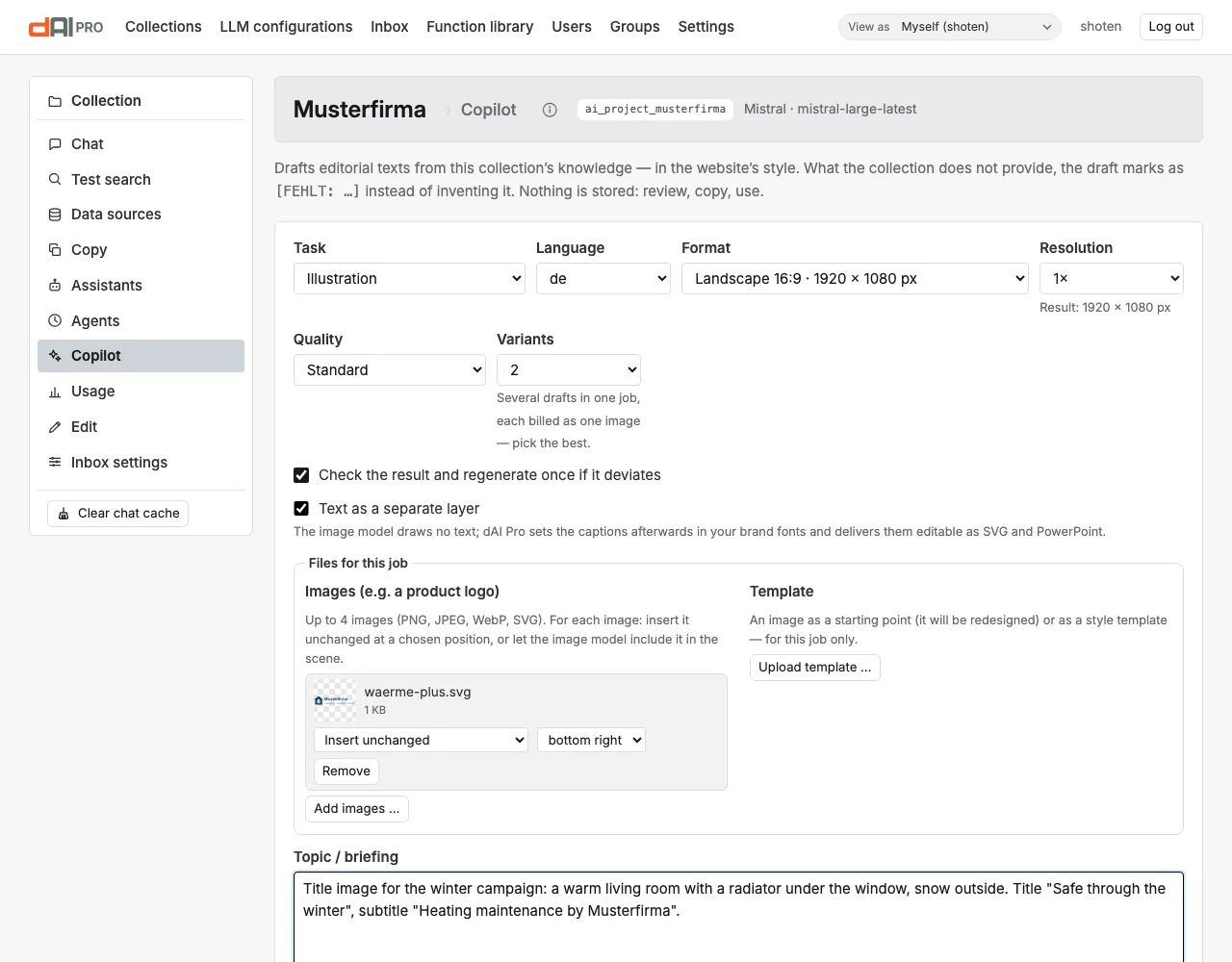Click the 'Add images ...' button
The height and width of the screenshot is (962, 1232).
[357, 809]
